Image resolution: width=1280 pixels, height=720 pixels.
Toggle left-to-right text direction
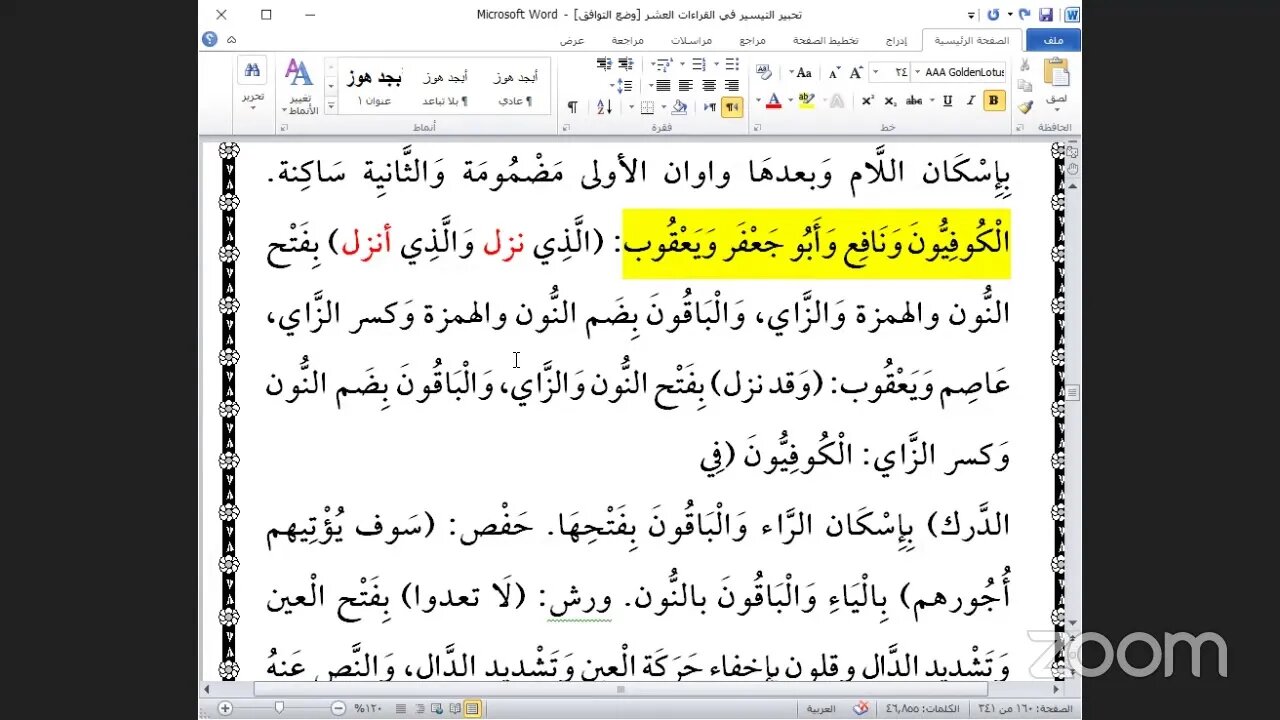(710, 107)
